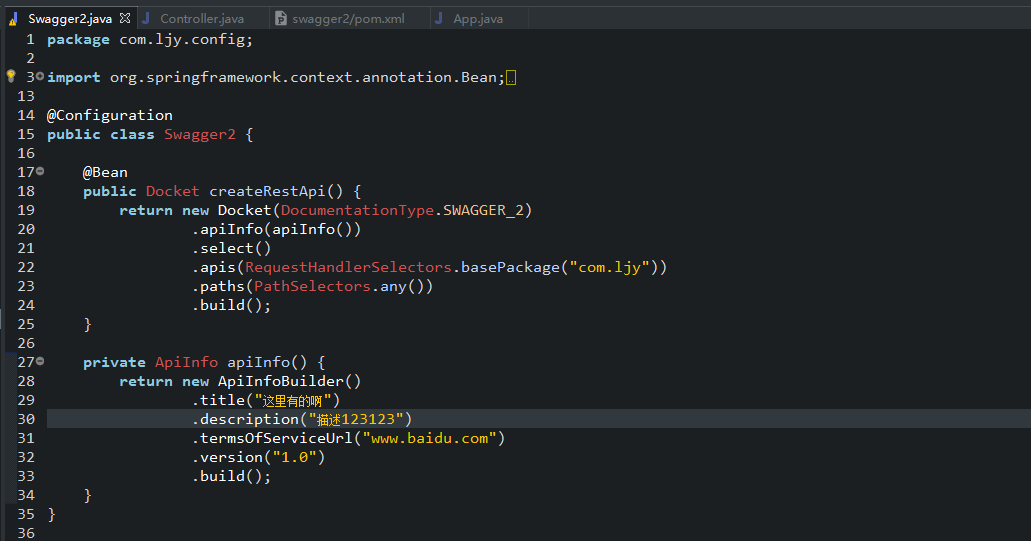The width and height of the screenshot is (1031, 541).
Task: Click the createRestApi method name
Action: pyautogui.click(x=267, y=191)
